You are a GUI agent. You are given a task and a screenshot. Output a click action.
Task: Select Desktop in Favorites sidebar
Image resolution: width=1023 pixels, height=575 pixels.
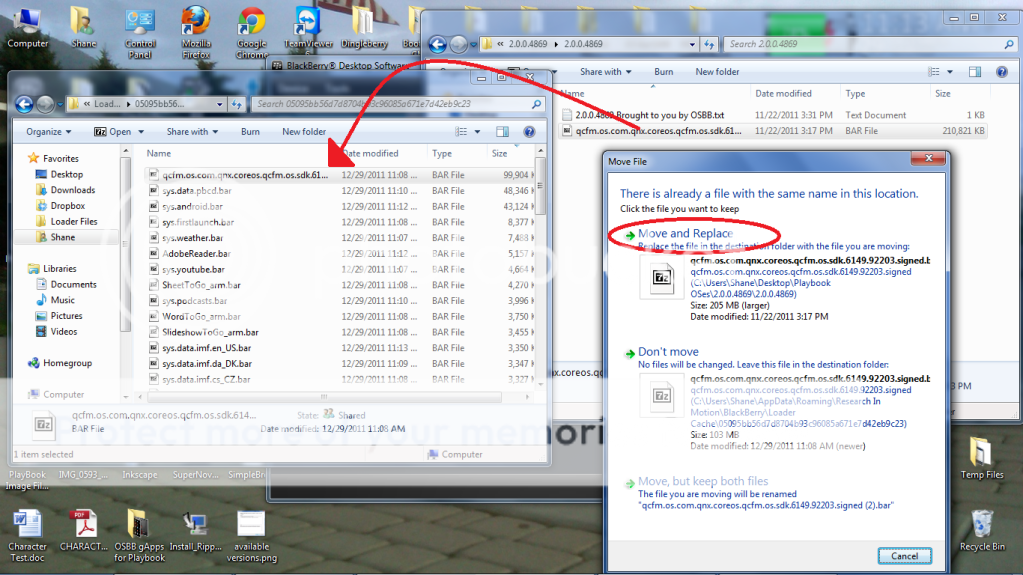[x=66, y=174]
